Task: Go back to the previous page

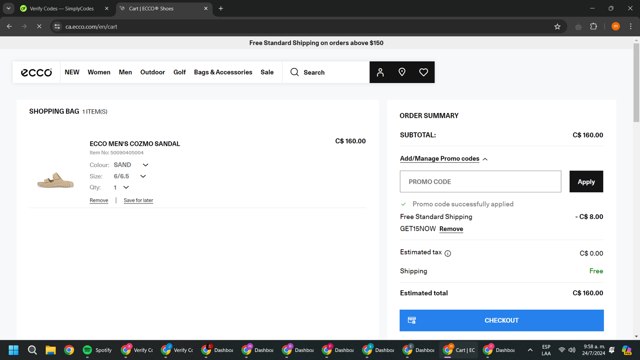Action: coord(9,27)
